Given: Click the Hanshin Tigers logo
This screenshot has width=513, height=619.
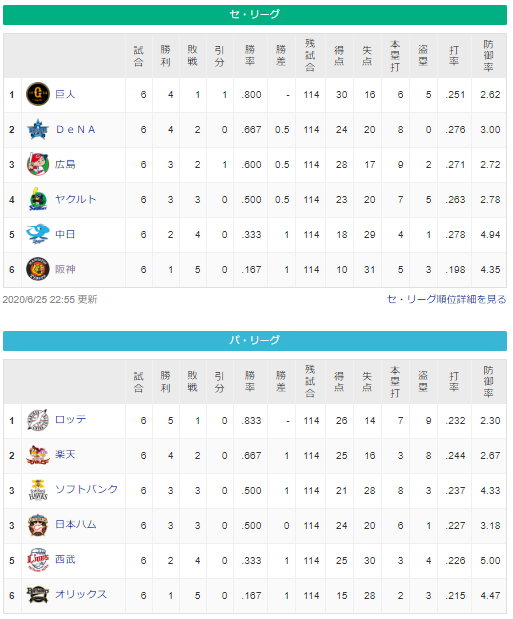Looking at the screenshot, I should [x=38, y=269].
